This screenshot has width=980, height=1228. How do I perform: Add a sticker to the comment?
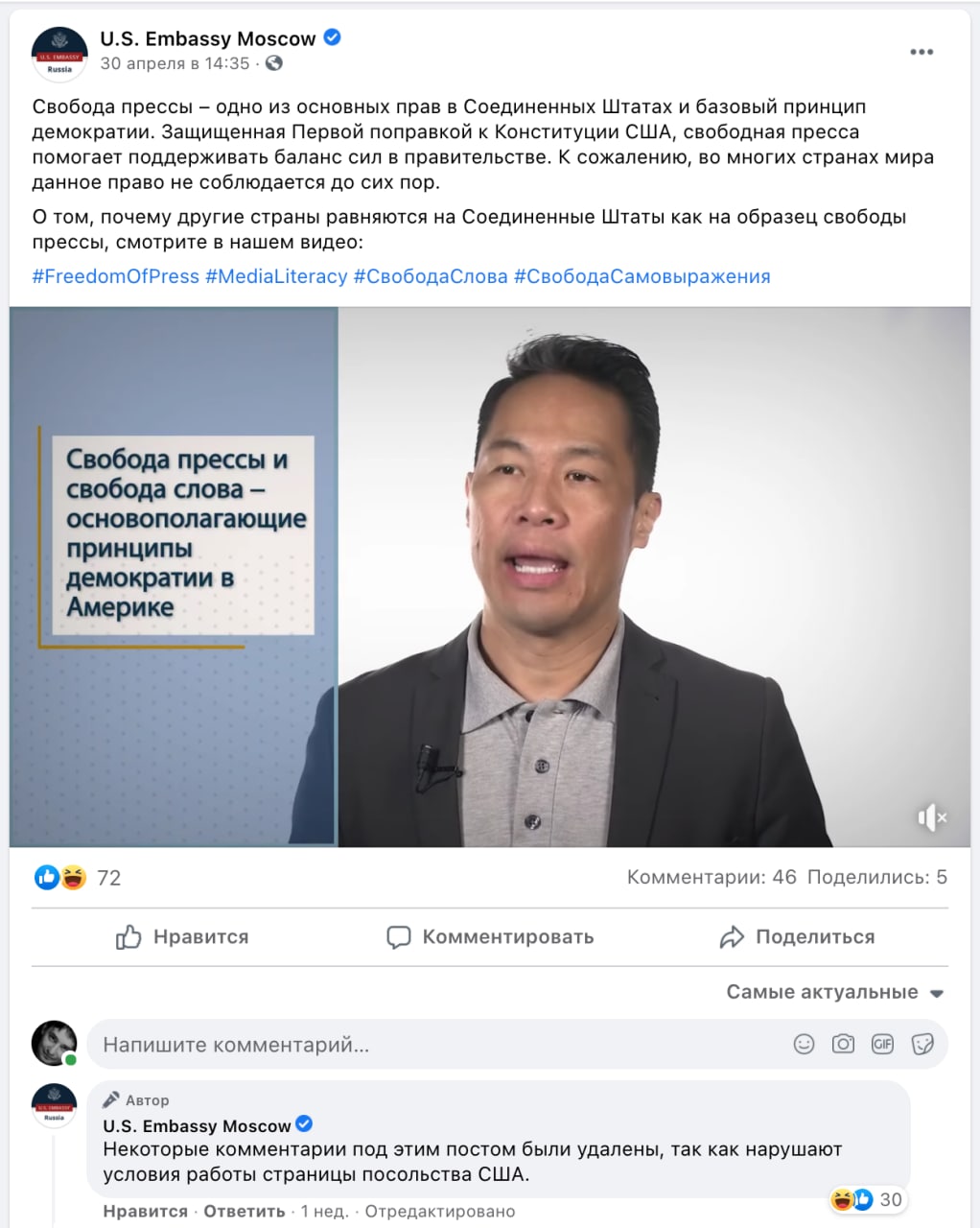click(922, 1044)
